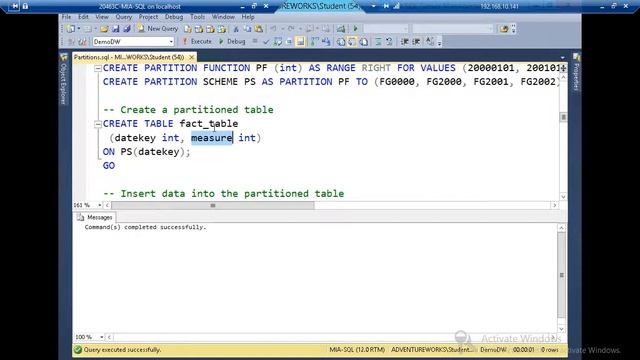
Task: Toggle Include Client Statistics
Action: (x=326, y=42)
